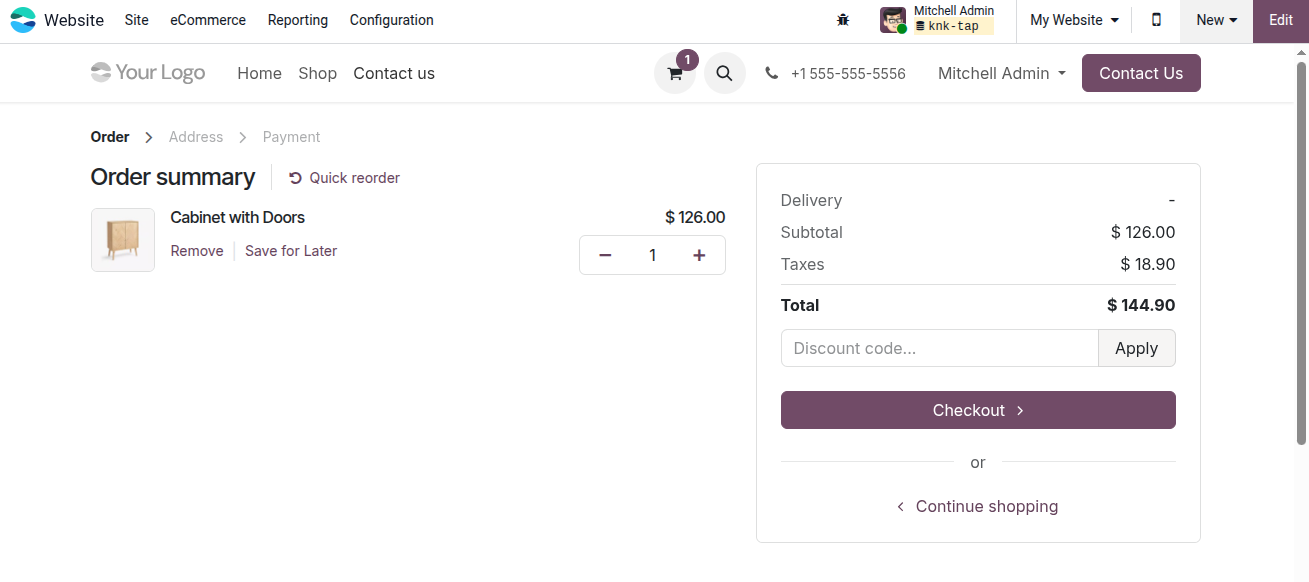Decrease the item quantity with the minus icon

click(x=605, y=255)
